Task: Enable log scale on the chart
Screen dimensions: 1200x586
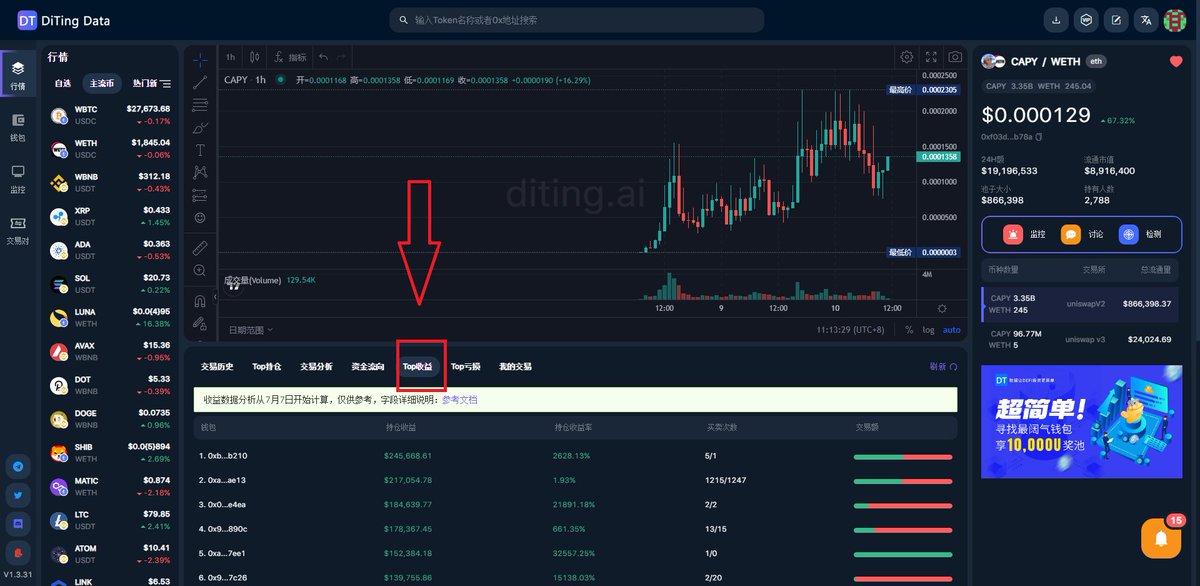Action: click(929, 330)
